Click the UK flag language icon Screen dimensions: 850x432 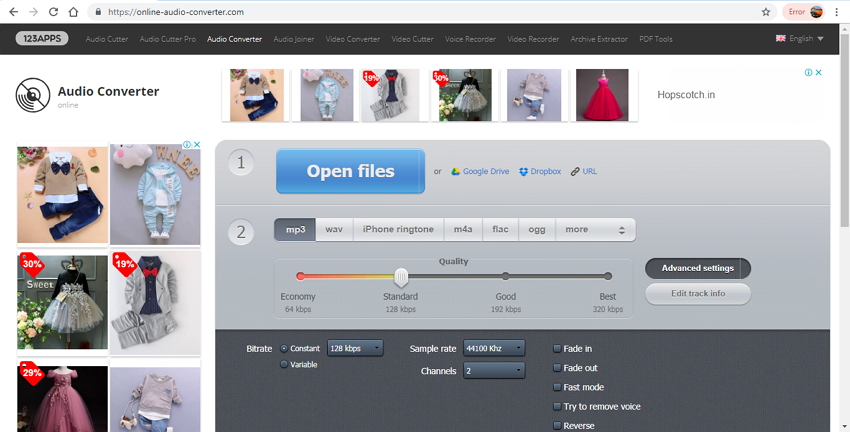tap(781, 38)
